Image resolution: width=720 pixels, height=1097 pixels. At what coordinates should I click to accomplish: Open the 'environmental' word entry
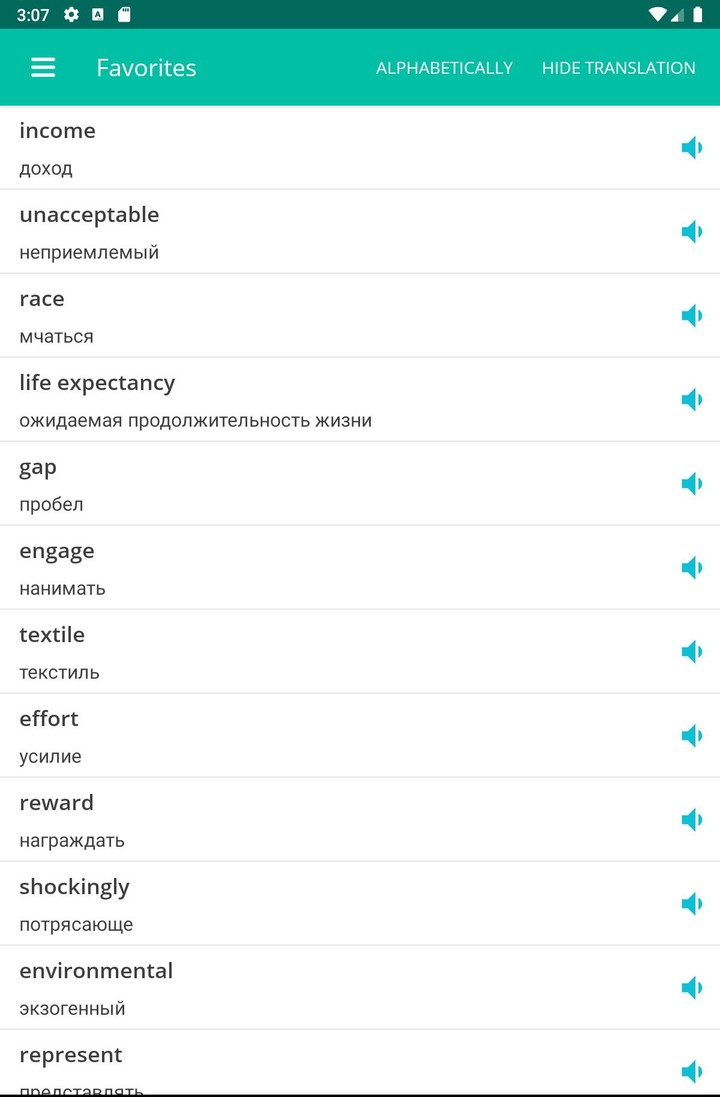[x=300, y=988]
